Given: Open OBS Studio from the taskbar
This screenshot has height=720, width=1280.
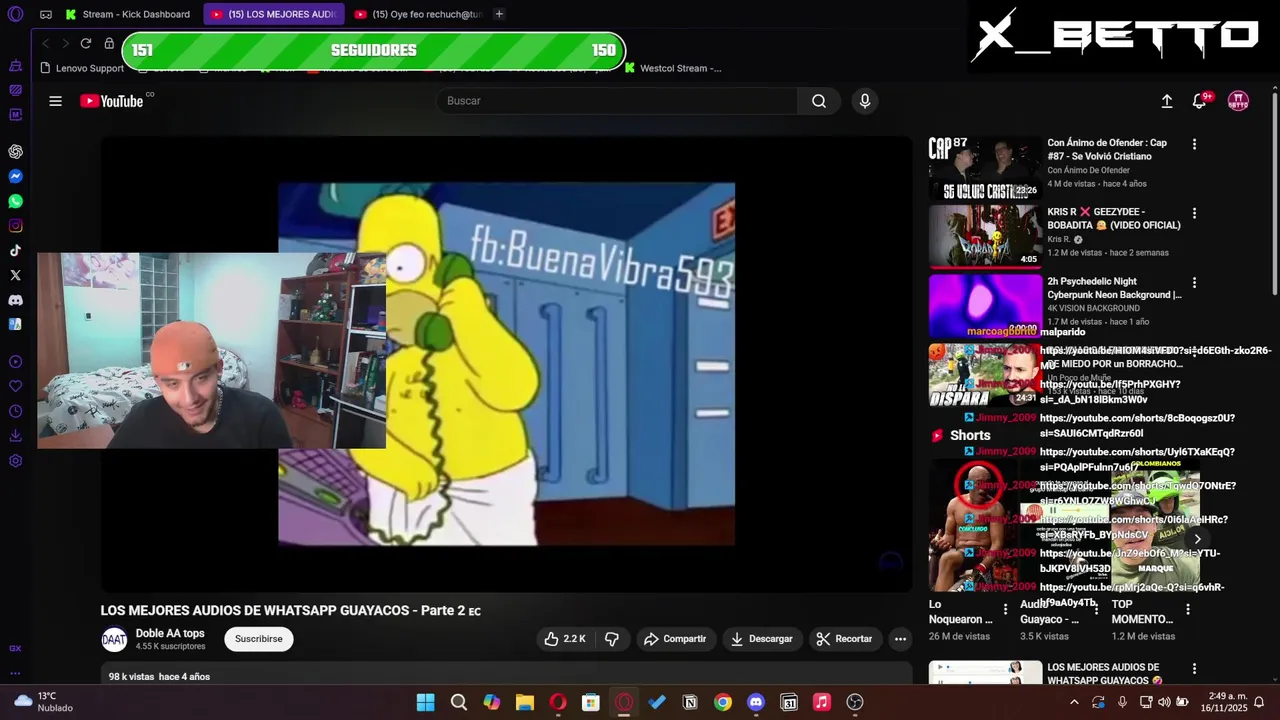Looking at the screenshot, I should click(x=854, y=702).
